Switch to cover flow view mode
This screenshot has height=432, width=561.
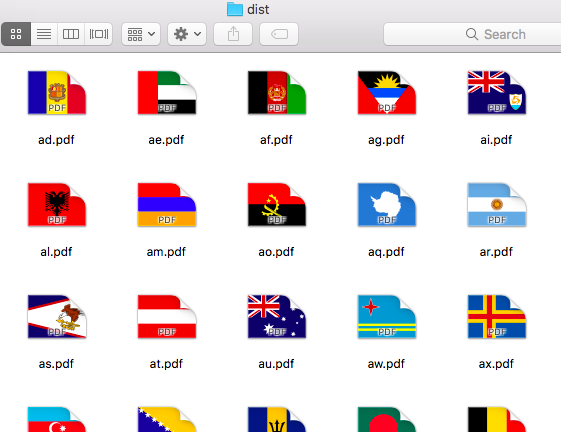pos(99,34)
